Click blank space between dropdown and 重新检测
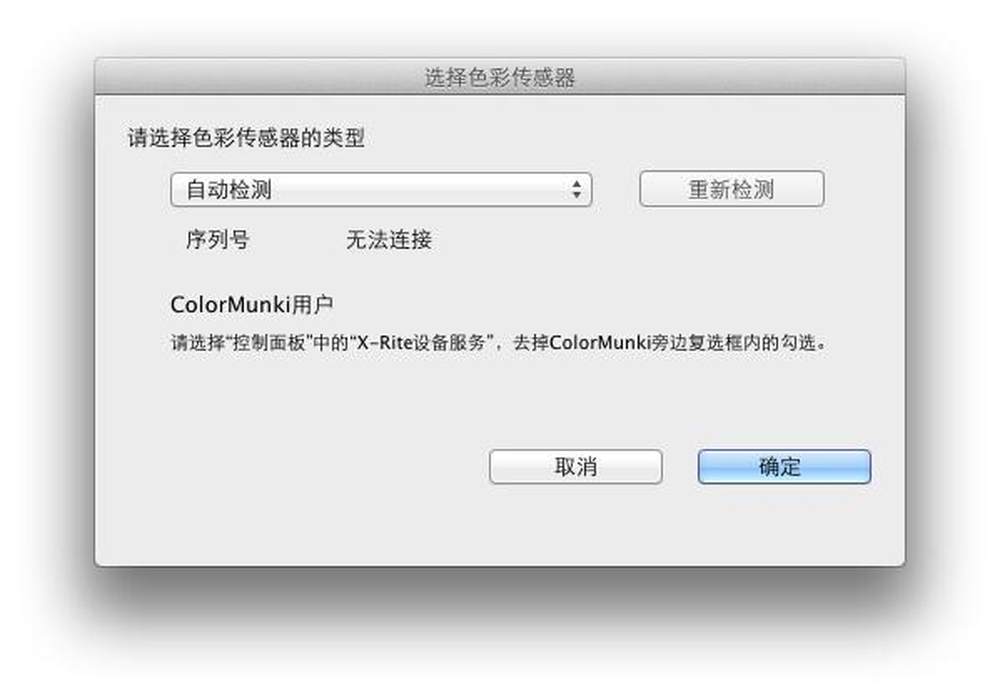The width and height of the screenshot is (1000, 698). pos(615,189)
